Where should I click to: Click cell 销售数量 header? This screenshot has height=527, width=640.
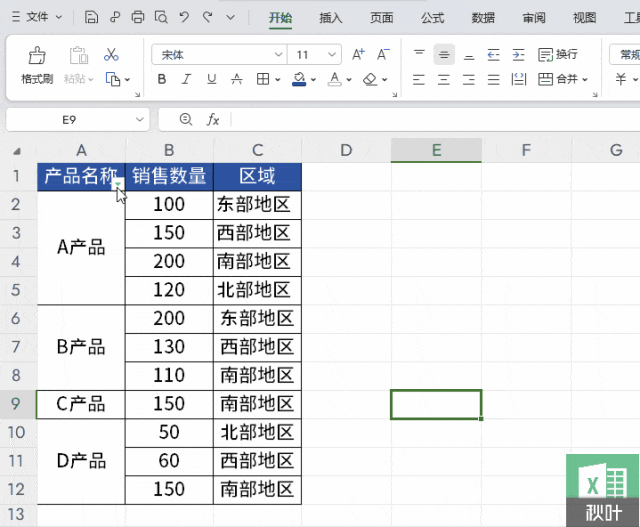tap(169, 176)
